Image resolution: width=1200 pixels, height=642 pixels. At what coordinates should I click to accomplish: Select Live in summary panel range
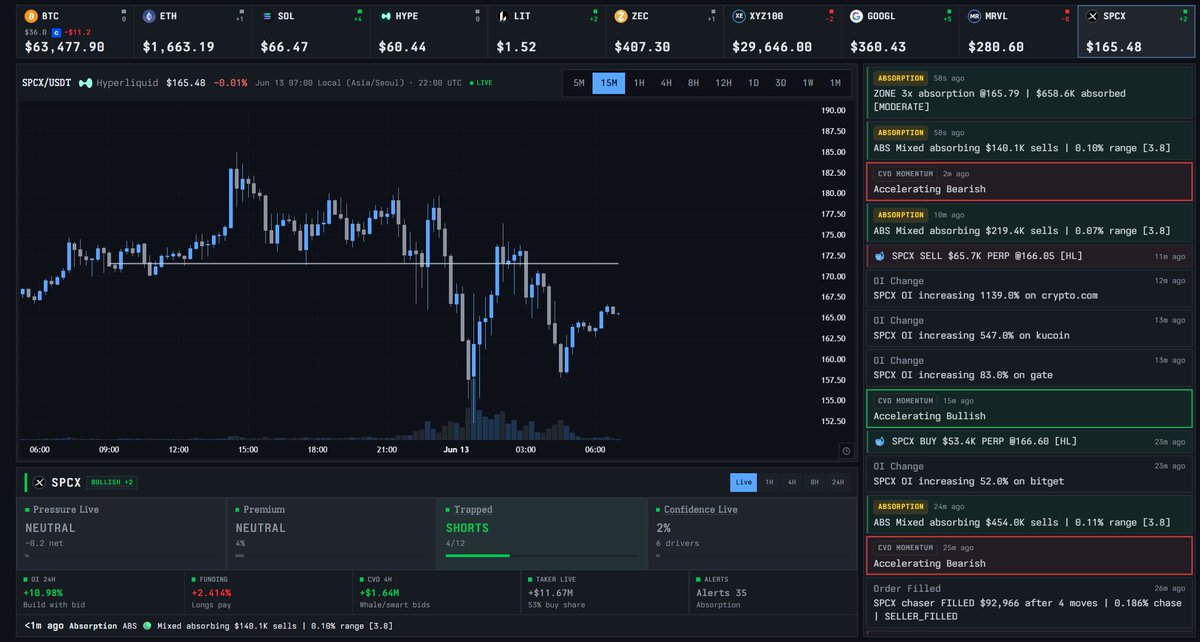743,482
